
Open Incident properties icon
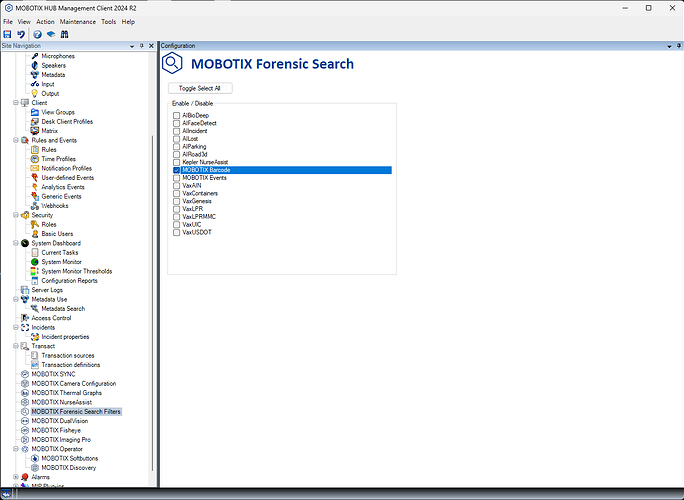pos(35,337)
